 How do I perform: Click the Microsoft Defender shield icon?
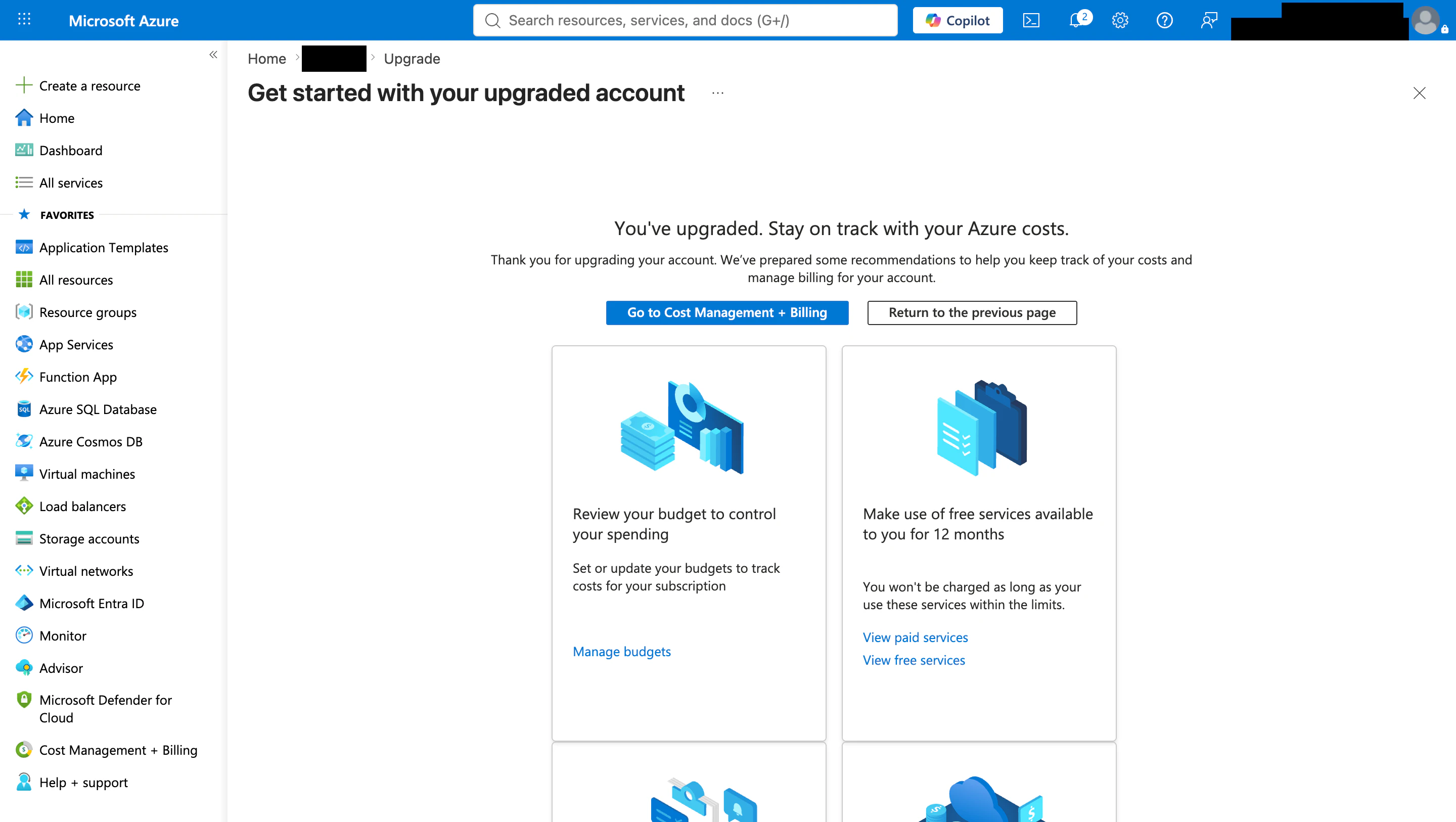(24, 700)
